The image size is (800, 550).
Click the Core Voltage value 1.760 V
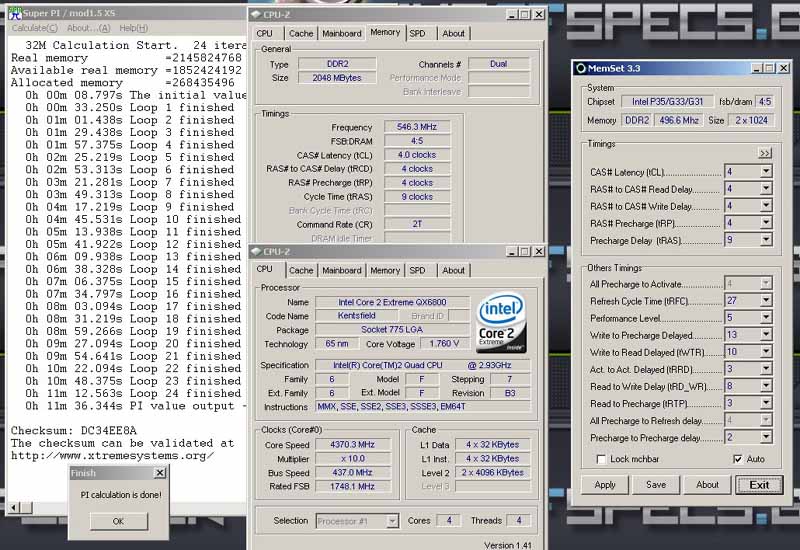444,343
